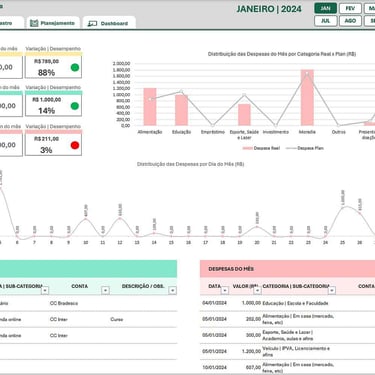
Task: Click the 3% performance value
Action: click(x=46, y=150)
